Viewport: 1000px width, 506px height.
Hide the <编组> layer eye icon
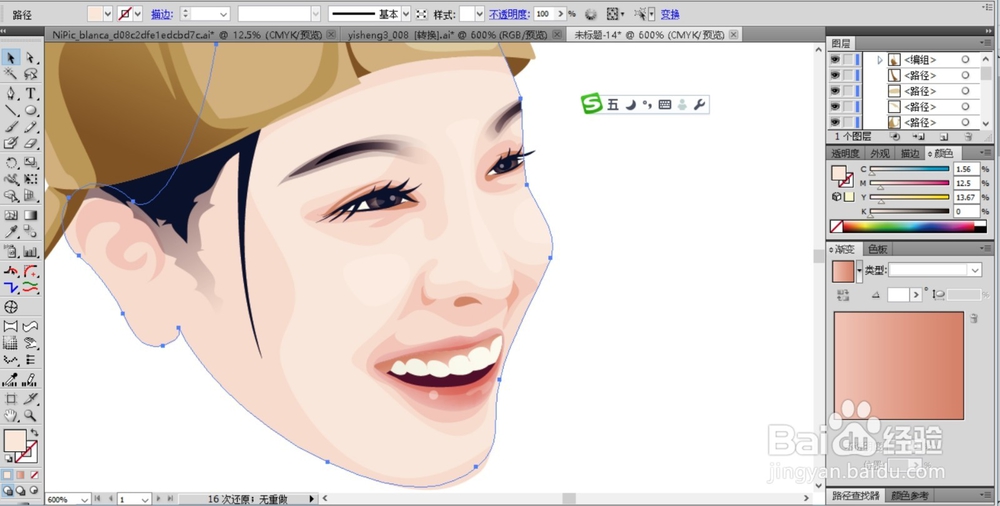coord(835,59)
